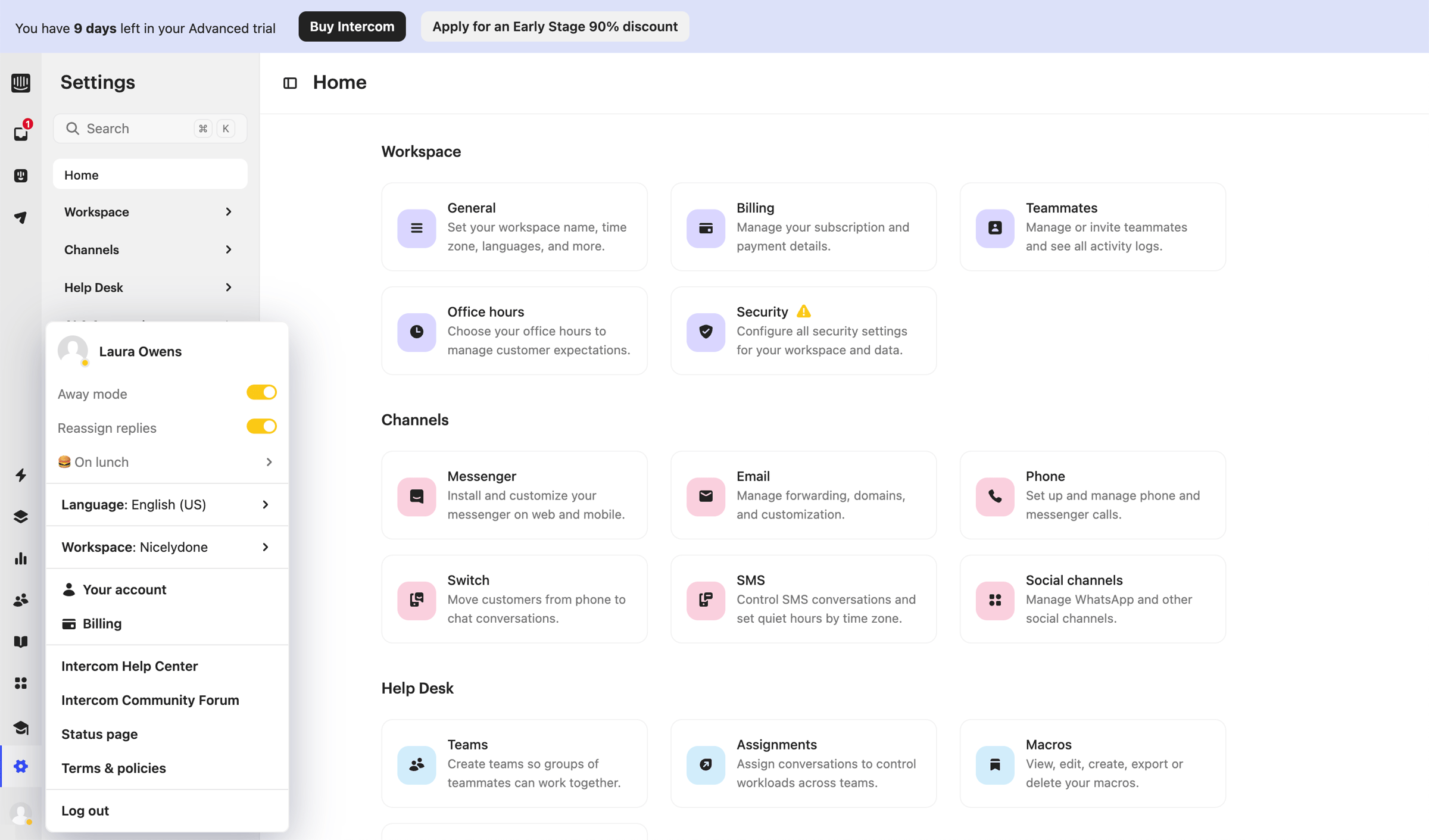This screenshot has width=1429, height=840.
Task: Click the Home page heading
Action: (x=340, y=82)
